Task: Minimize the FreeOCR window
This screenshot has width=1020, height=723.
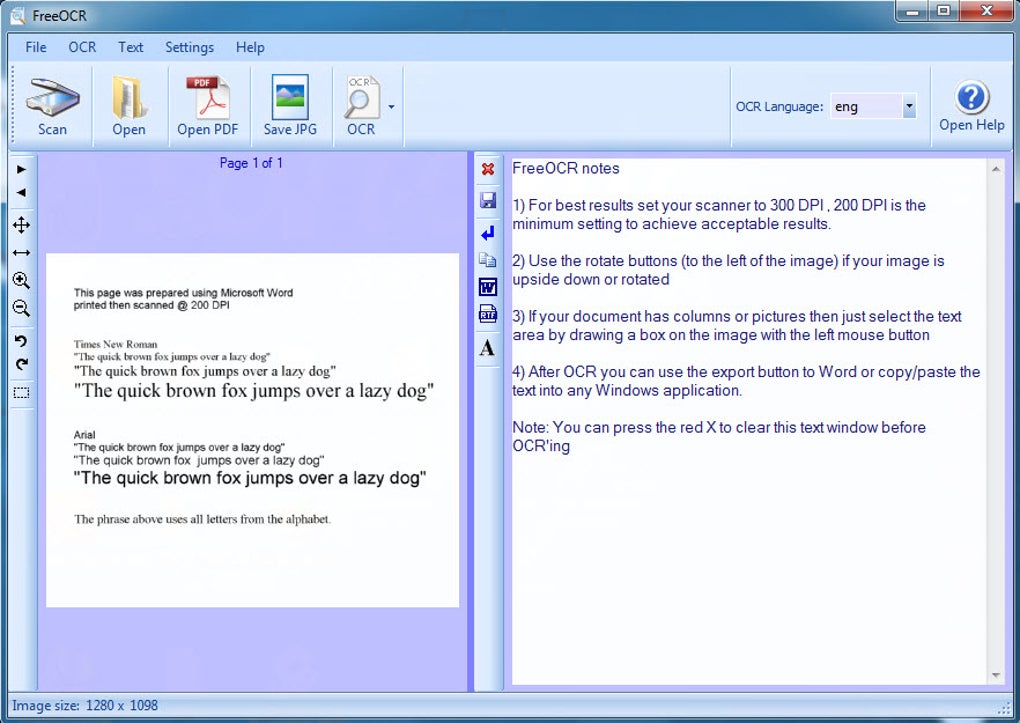Action: pos(912,11)
